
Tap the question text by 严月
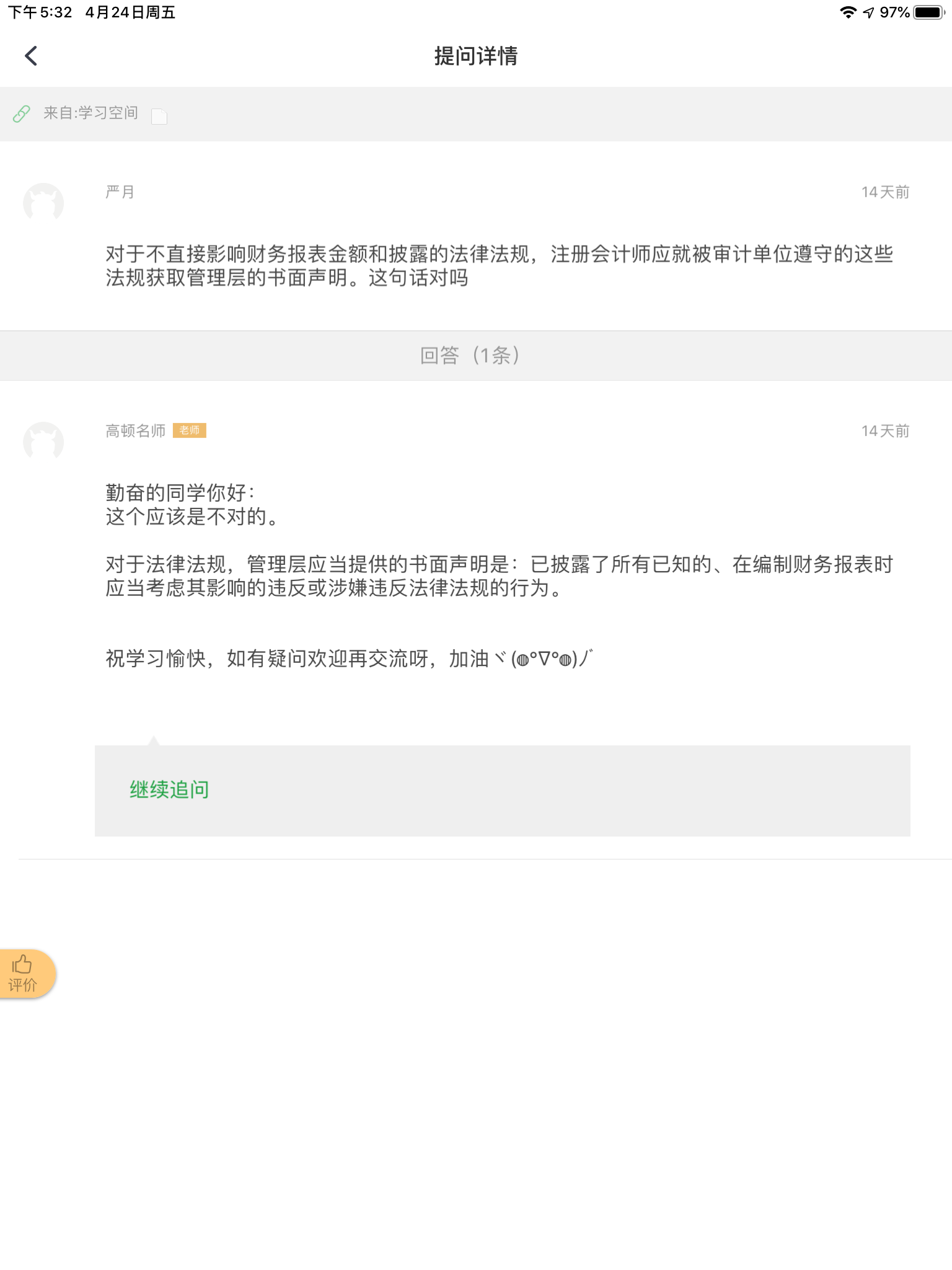coord(499,265)
